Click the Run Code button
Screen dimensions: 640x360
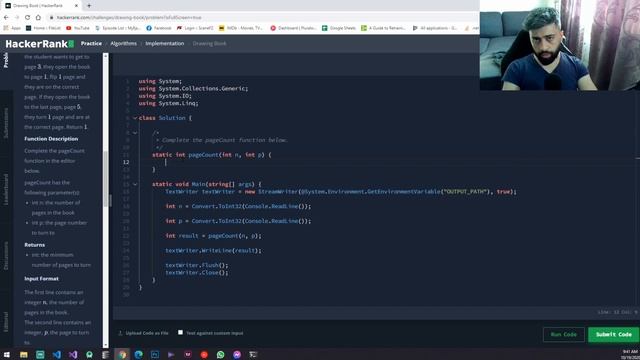[x=564, y=334]
